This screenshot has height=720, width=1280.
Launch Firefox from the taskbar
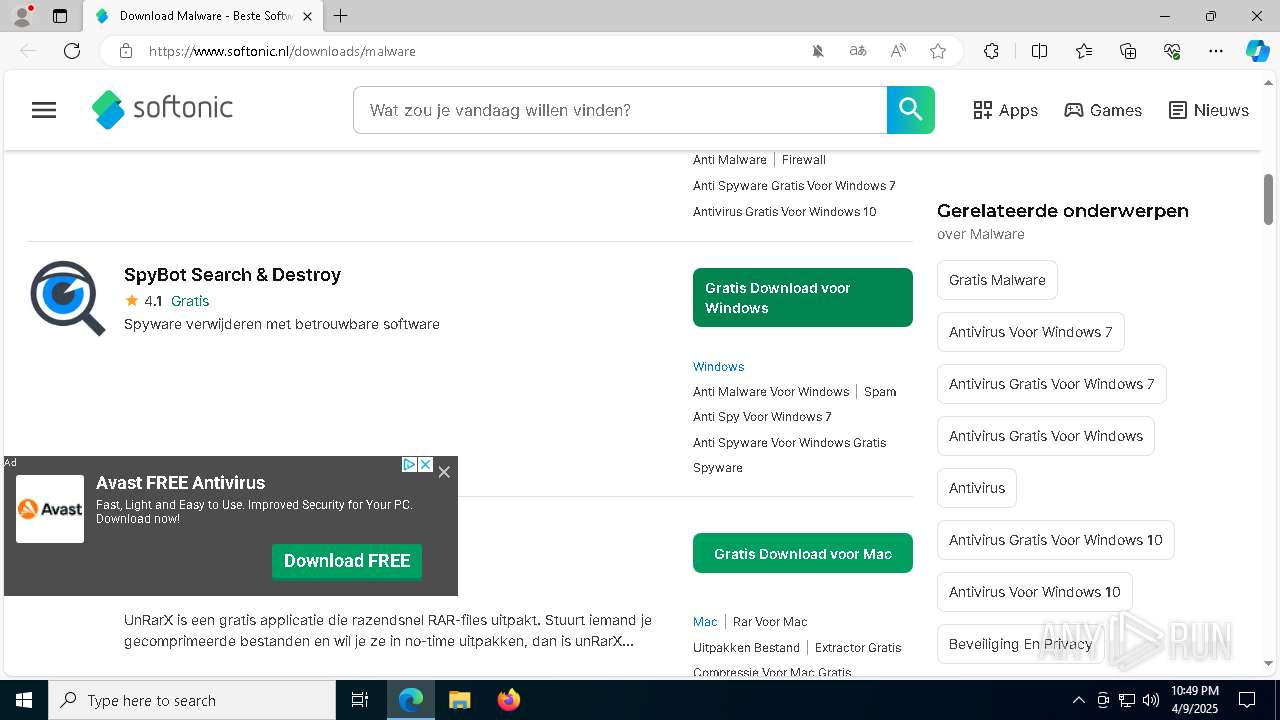tap(509, 700)
